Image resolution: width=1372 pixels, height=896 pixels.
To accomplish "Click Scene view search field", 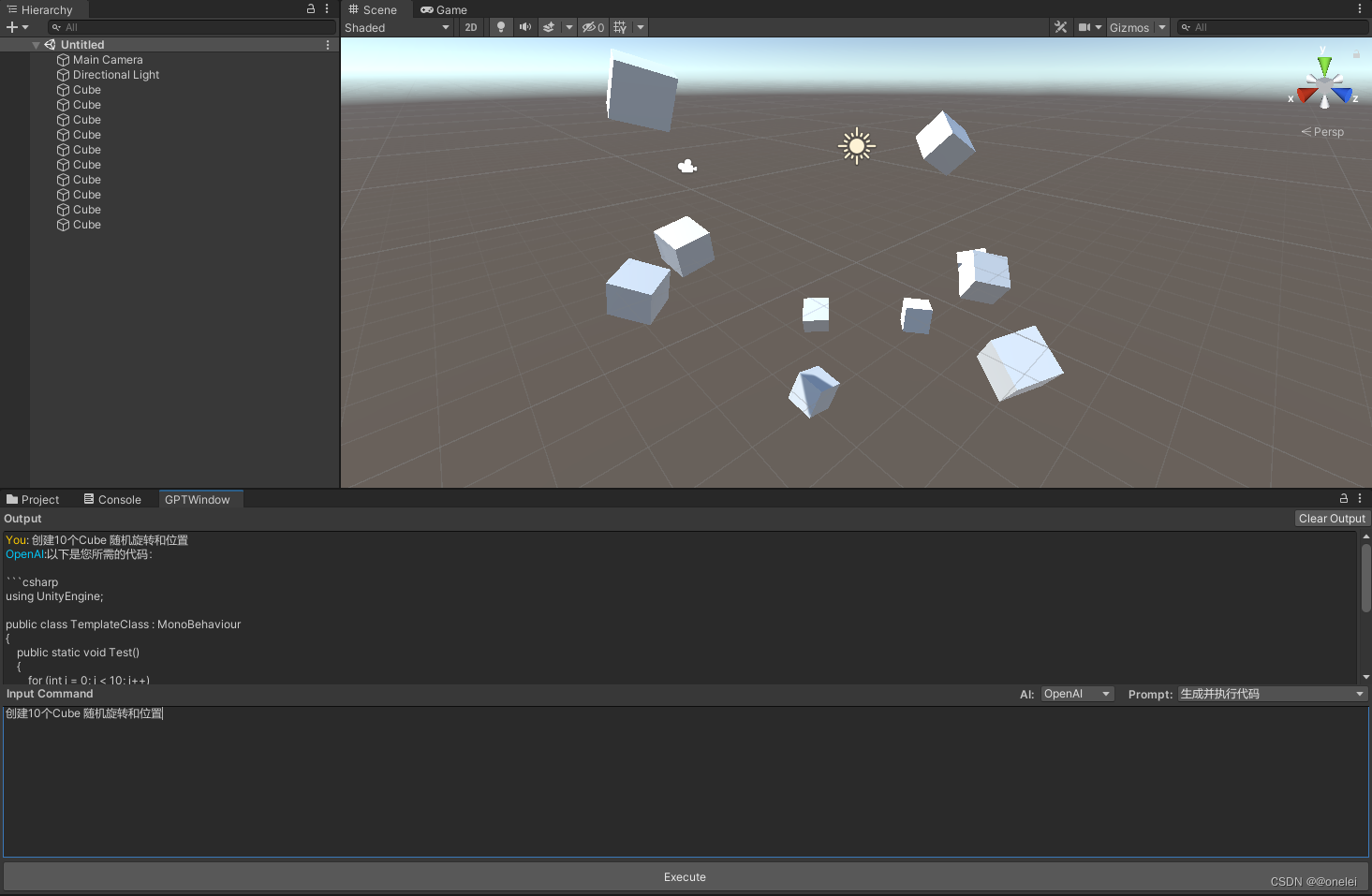I will point(1272,27).
